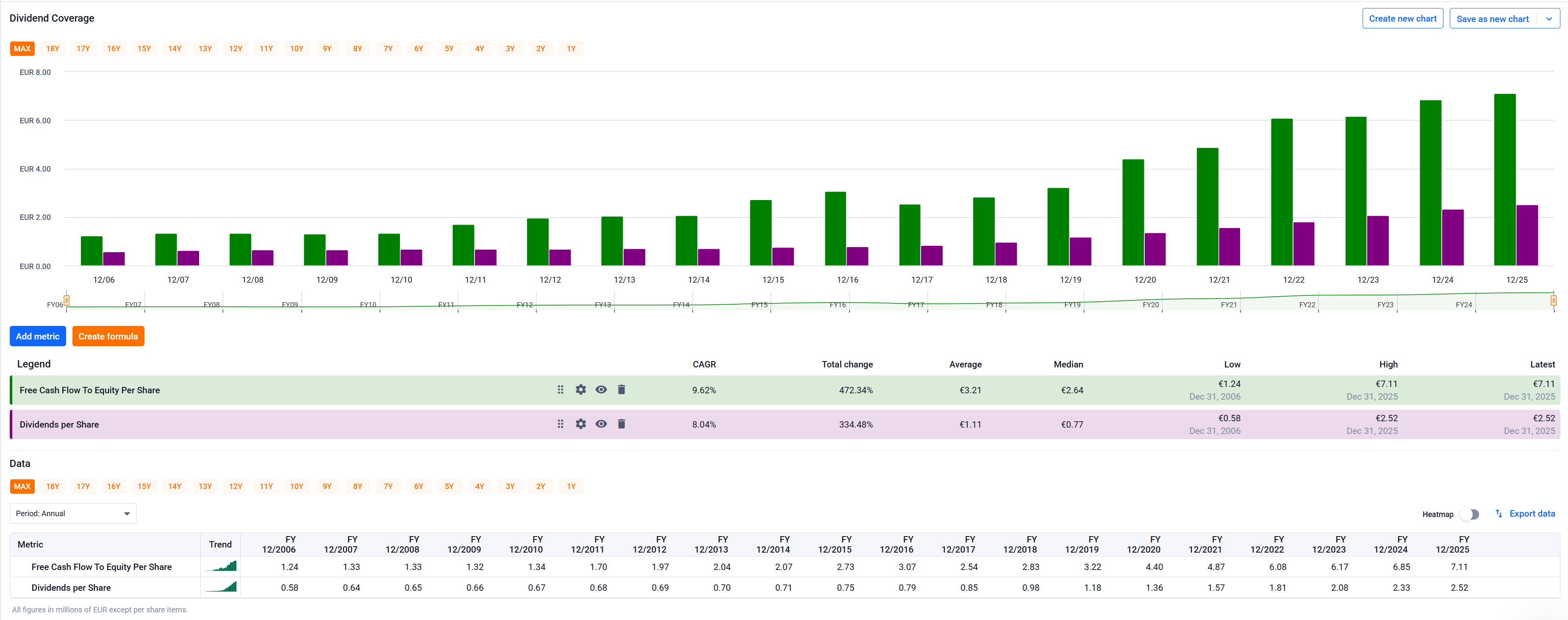Click the Export data arrows icon

[x=1499, y=514]
